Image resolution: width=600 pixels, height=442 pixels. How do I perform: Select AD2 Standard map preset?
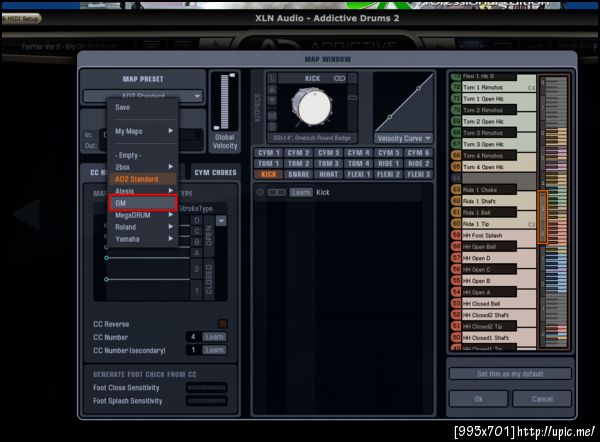tap(142, 179)
